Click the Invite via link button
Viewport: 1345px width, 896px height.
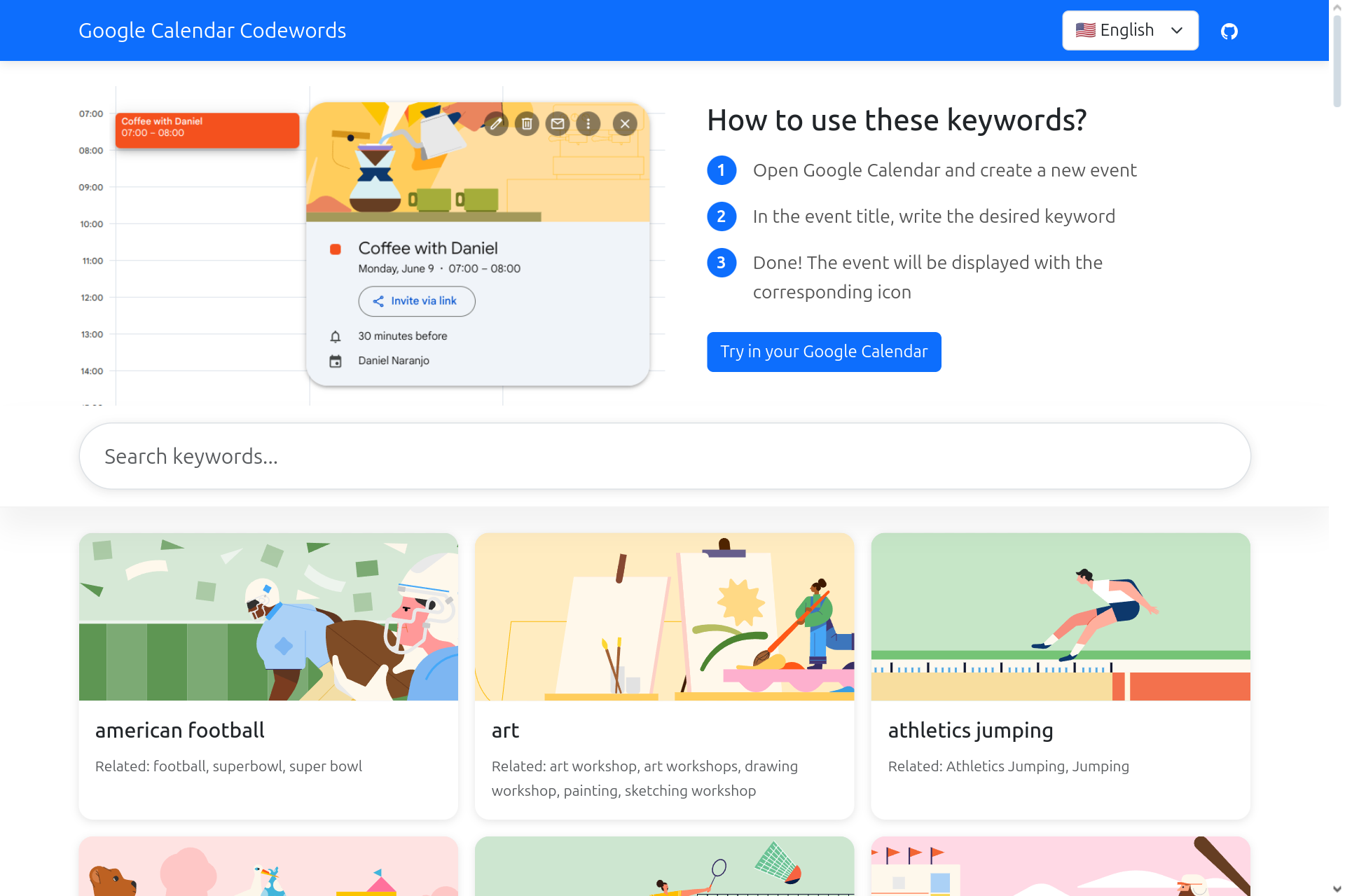point(417,301)
